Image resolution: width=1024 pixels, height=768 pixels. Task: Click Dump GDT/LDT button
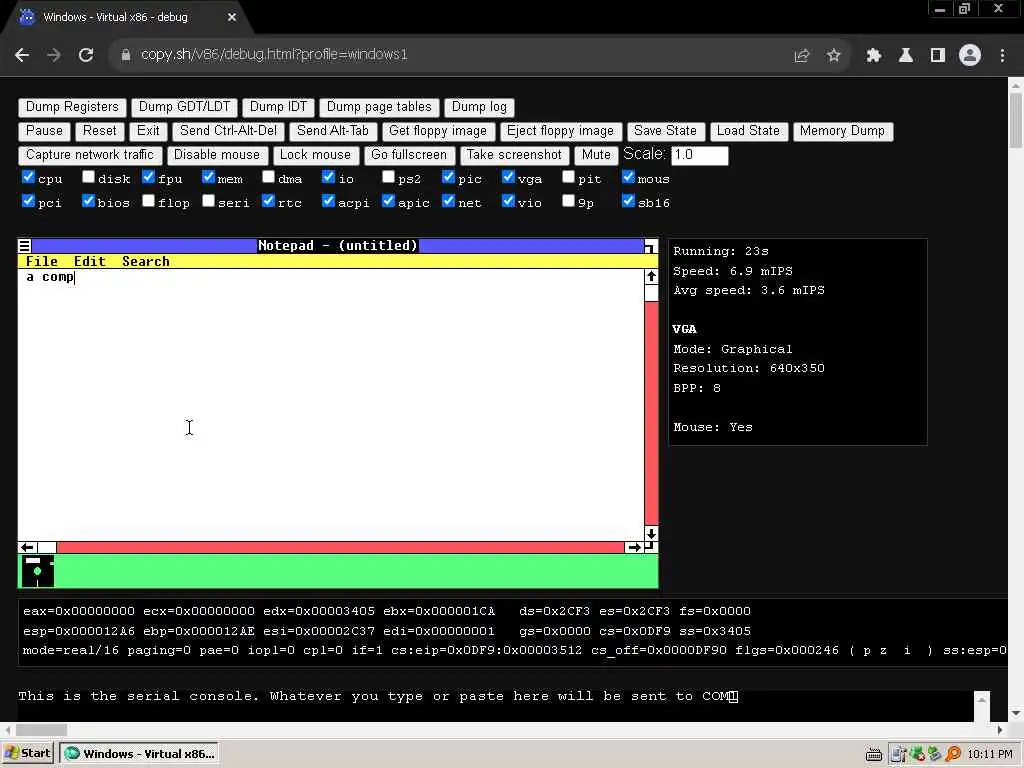185,107
